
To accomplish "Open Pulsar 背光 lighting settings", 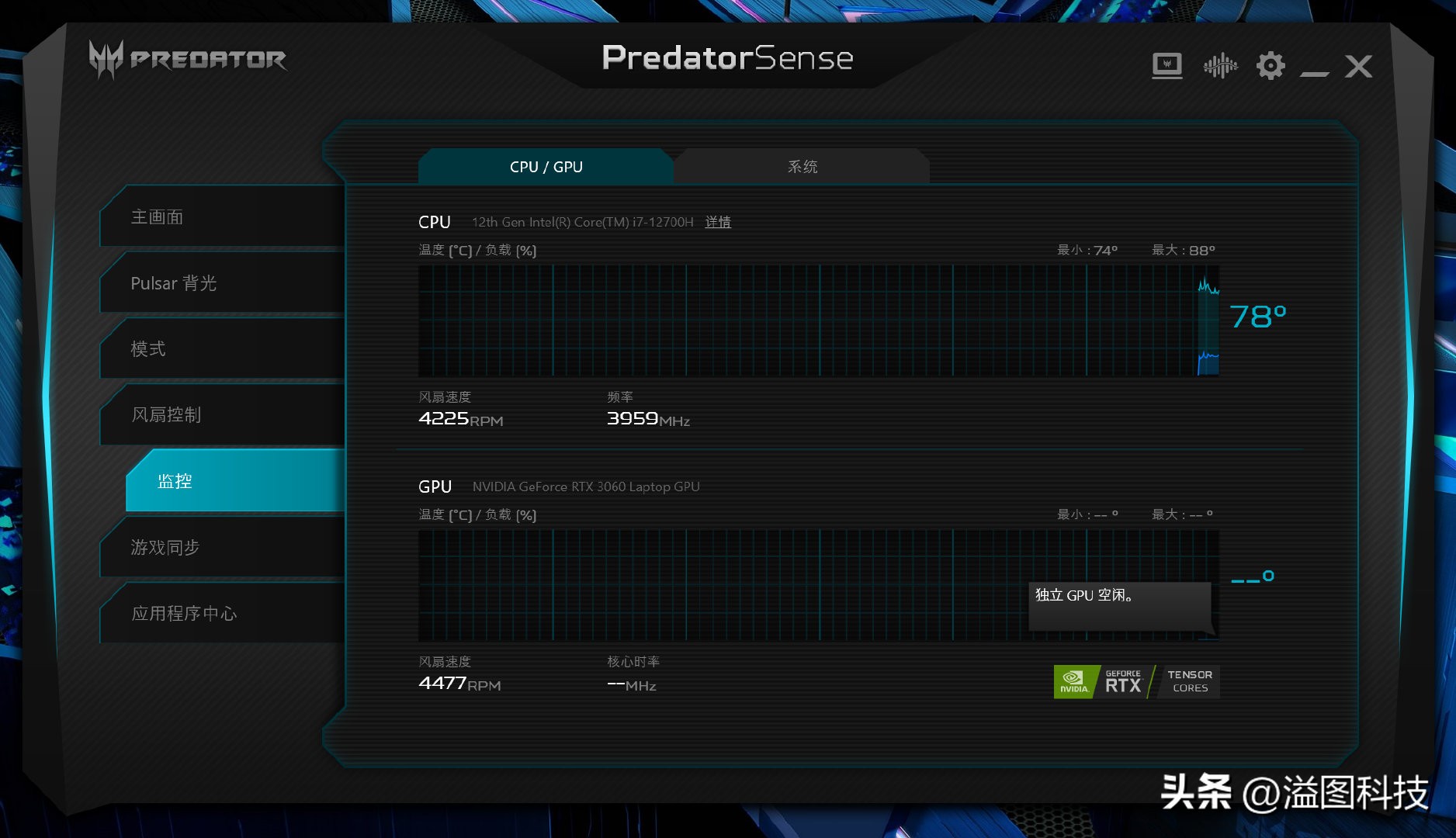I will click(222, 283).
